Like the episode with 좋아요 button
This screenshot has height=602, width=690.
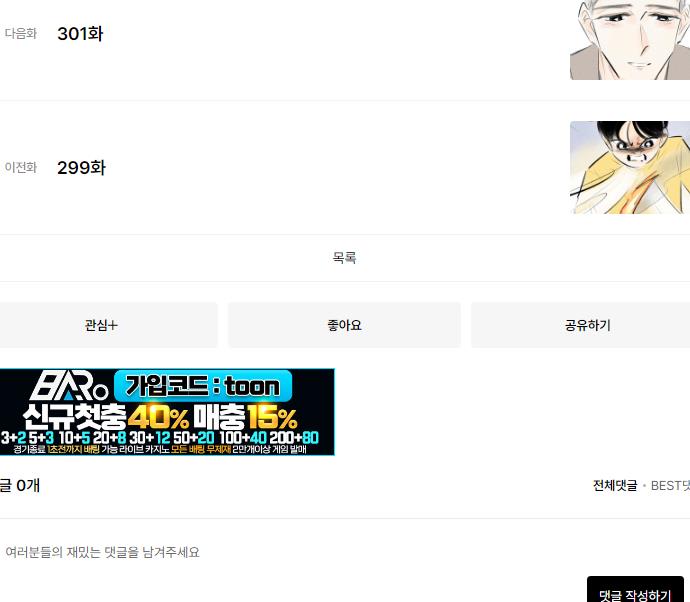344,325
